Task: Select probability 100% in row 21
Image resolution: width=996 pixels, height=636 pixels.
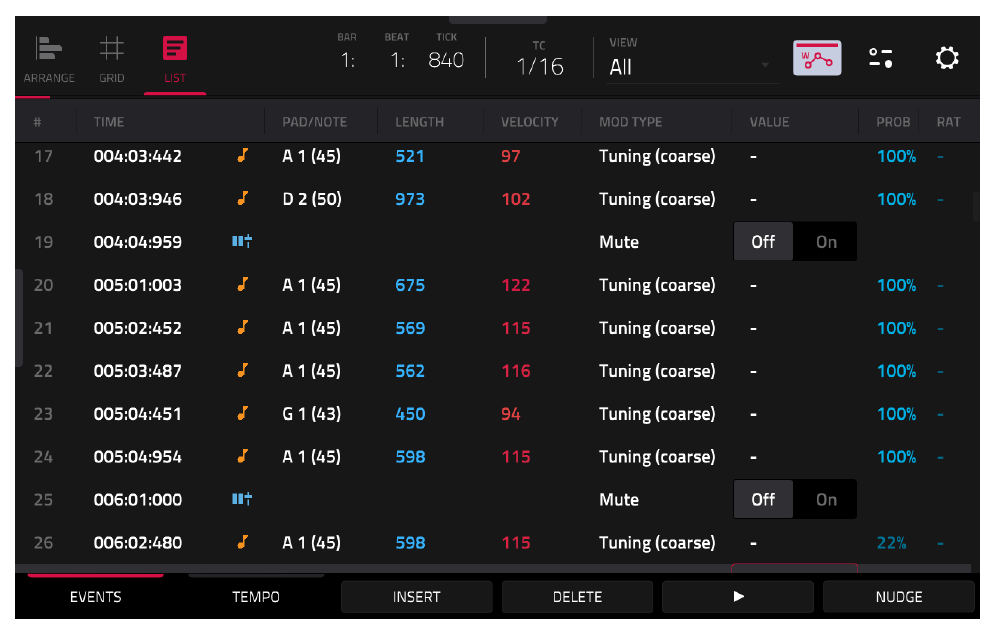Action: pos(896,328)
